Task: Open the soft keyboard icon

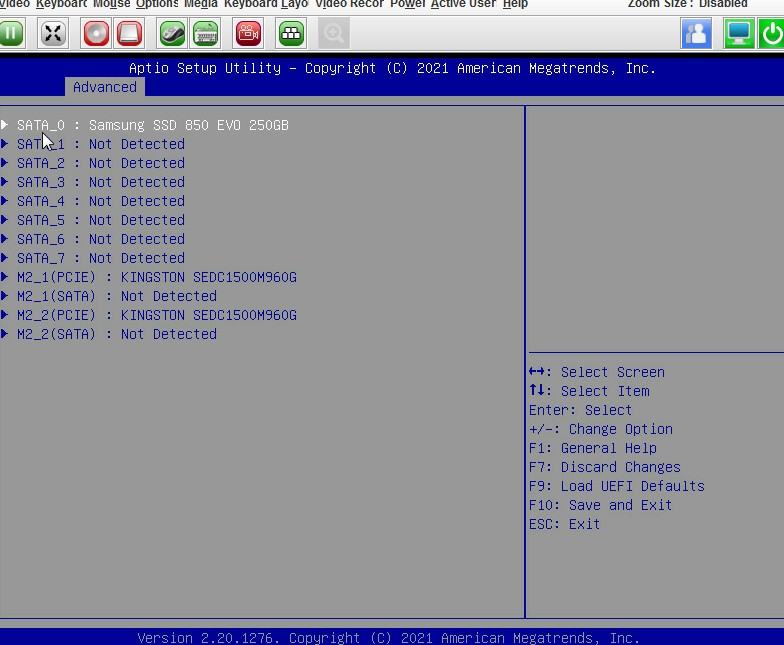Action: pyautogui.click(x=205, y=34)
